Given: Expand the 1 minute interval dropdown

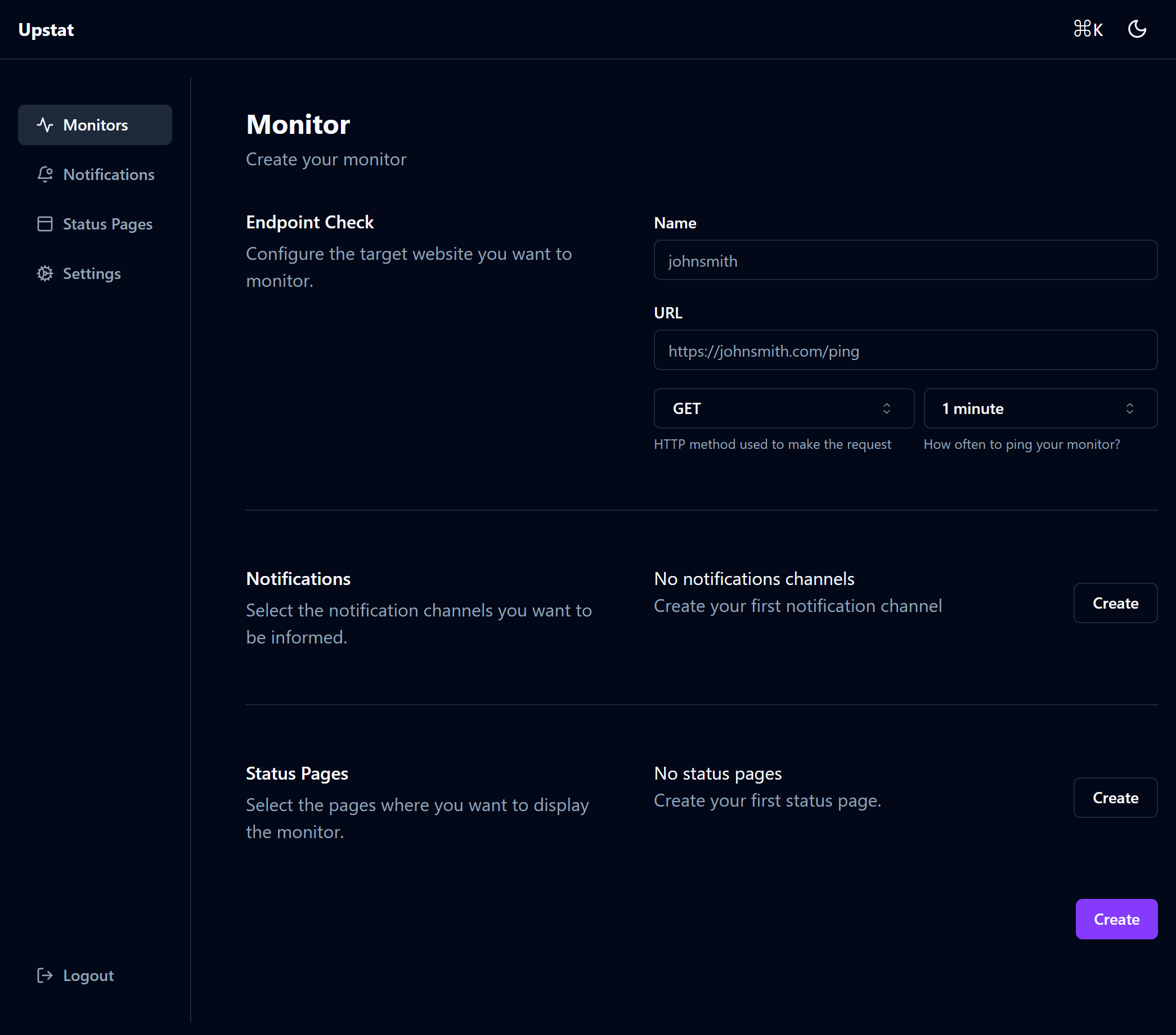Looking at the screenshot, I should pyautogui.click(x=1040, y=408).
